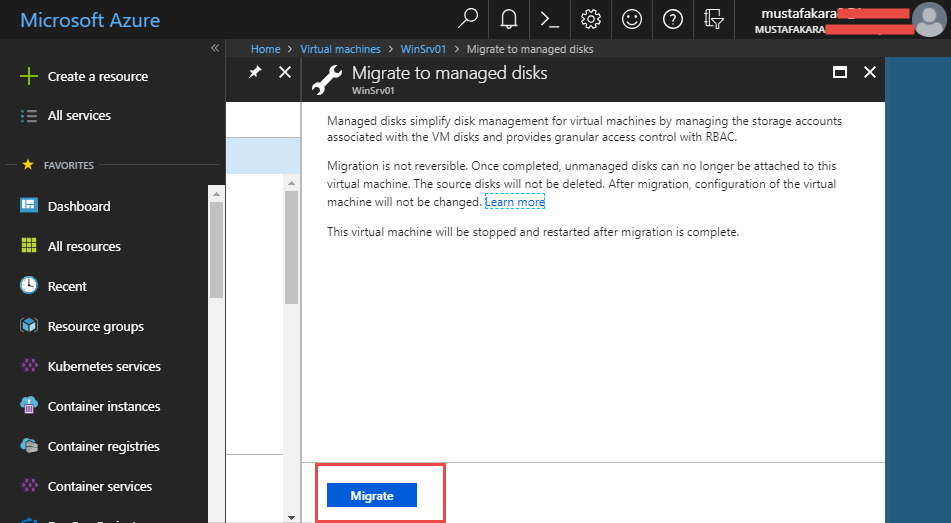The width and height of the screenshot is (951, 523).
Task: Go to WinSrv01 breadcrumb link
Action: (423, 49)
